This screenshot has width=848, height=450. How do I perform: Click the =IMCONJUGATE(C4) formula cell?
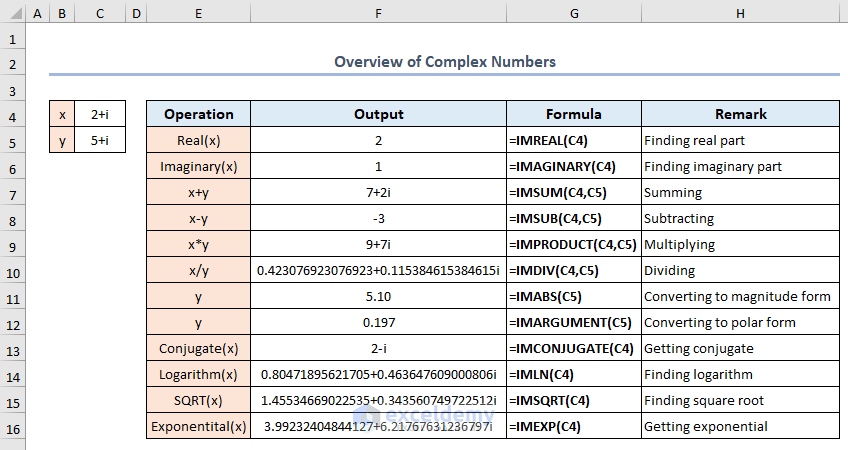pyautogui.click(x=574, y=348)
